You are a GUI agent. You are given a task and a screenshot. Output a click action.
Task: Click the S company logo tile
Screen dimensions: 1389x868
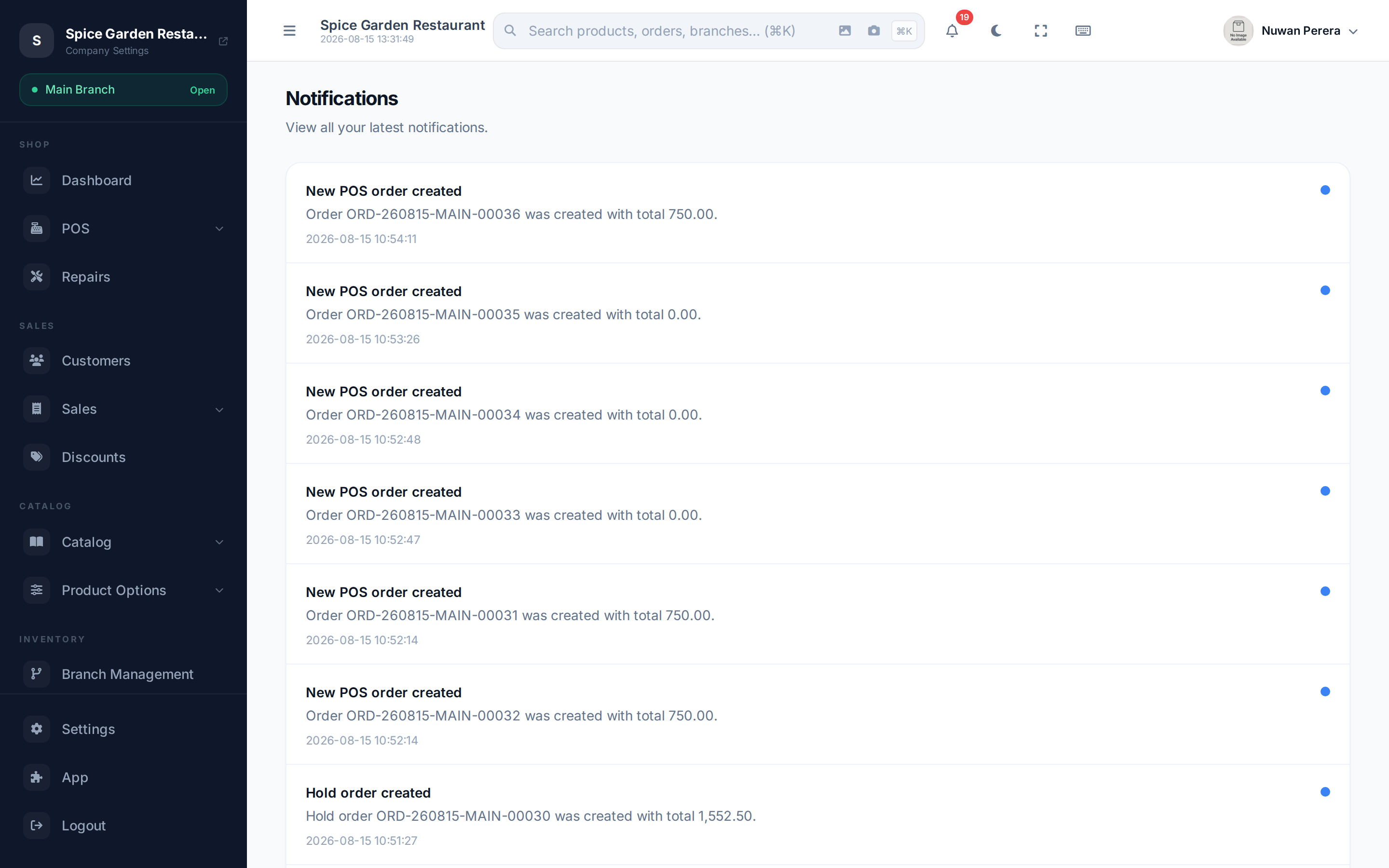tap(37, 40)
